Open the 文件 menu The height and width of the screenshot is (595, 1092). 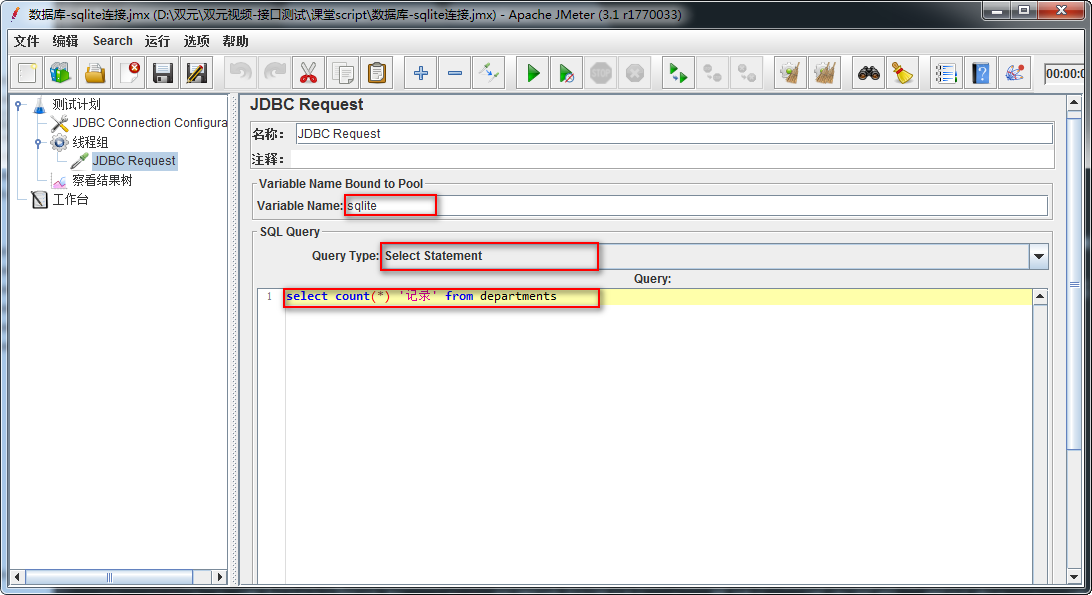pyautogui.click(x=26, y=41)
